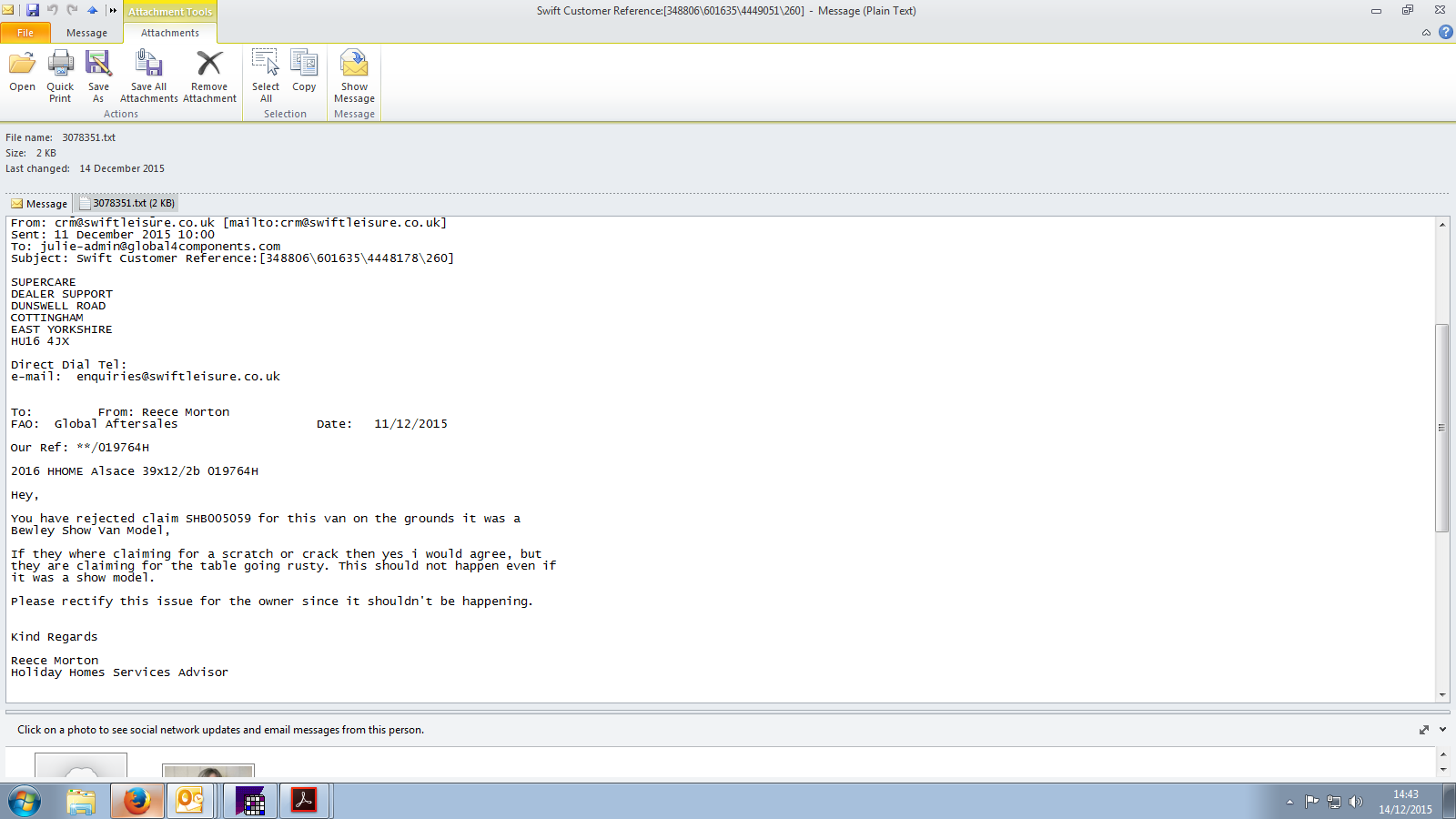Go to previous item with the blue up arrow
The width and height of the screenshot is (1456, 819).
pos(92,10)
